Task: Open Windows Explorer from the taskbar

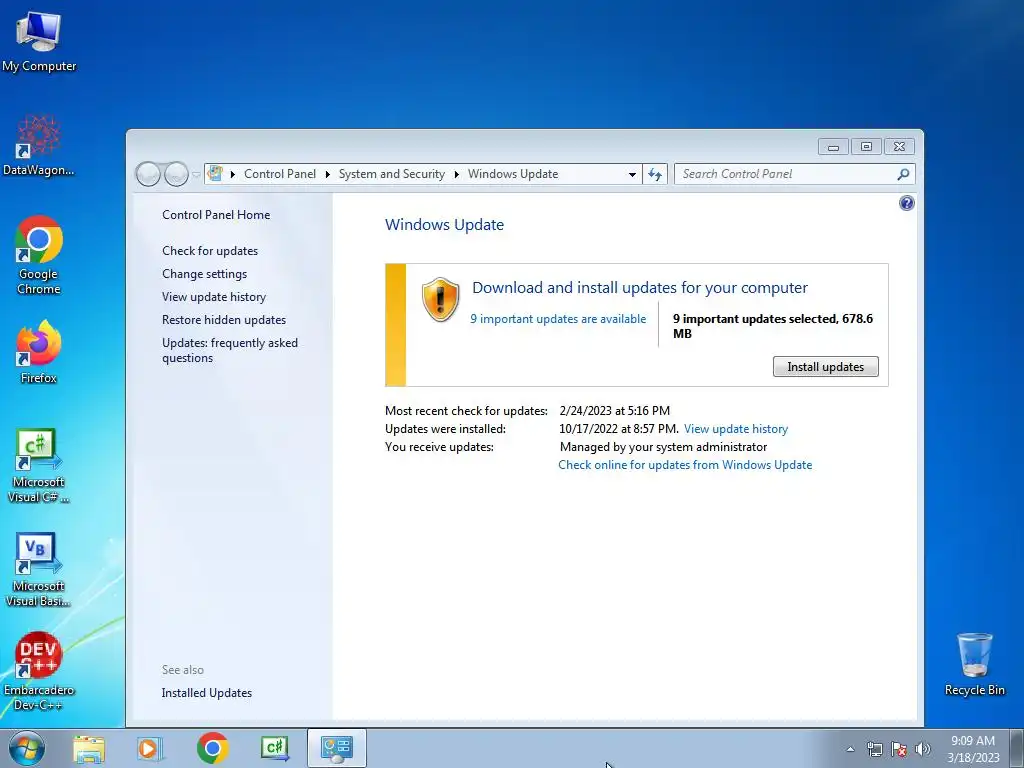Action: coord(89,748)
